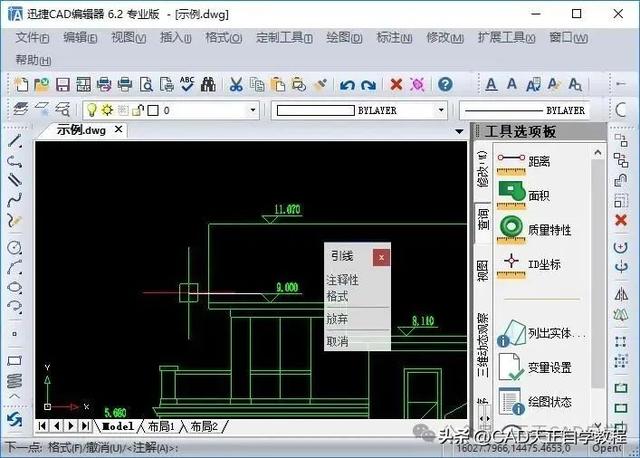Click the red X erase icon on right toolbar
640x458 pixels.
(x=621, y=220)
